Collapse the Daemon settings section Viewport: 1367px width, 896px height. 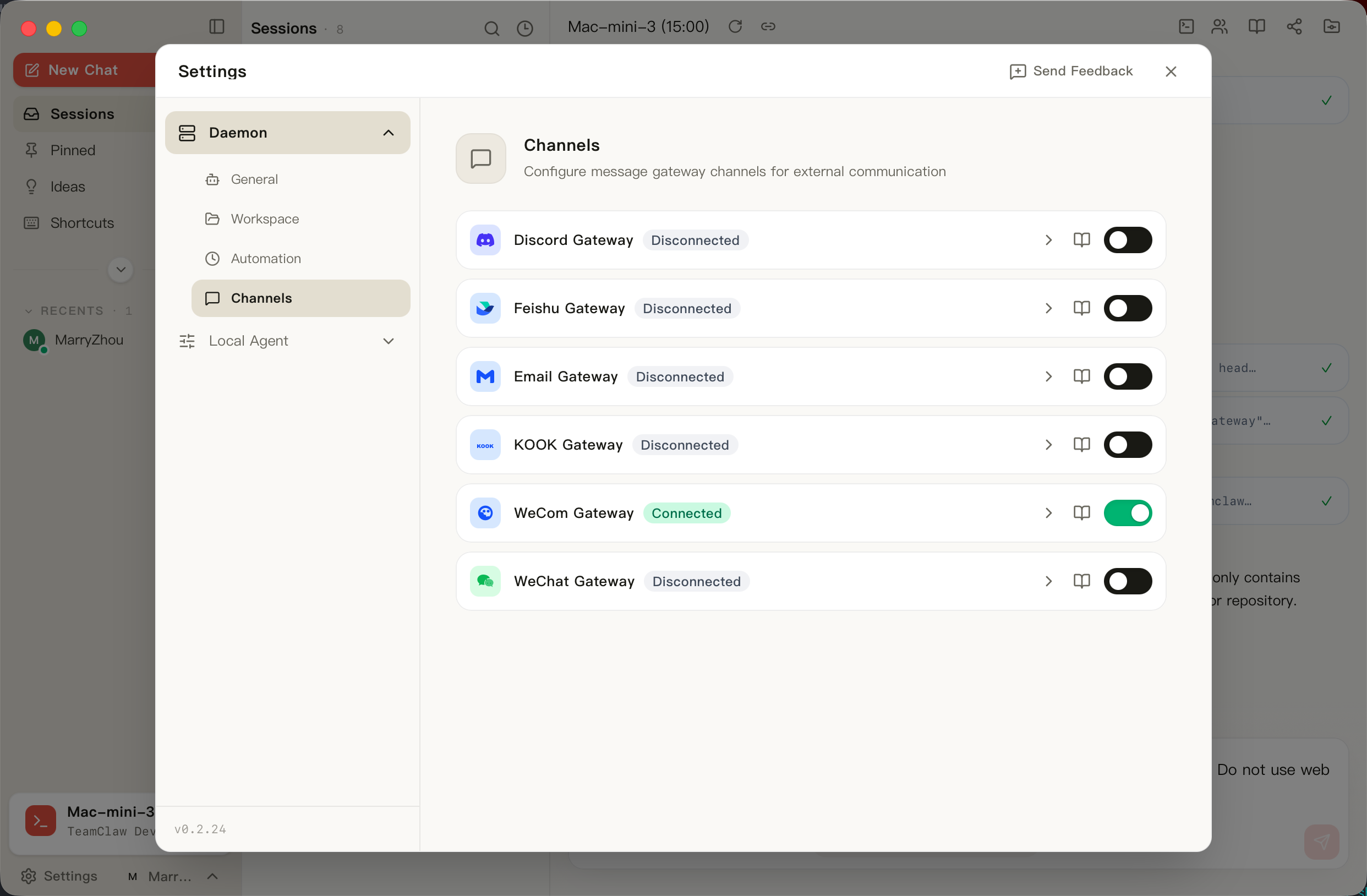point(288,133)
